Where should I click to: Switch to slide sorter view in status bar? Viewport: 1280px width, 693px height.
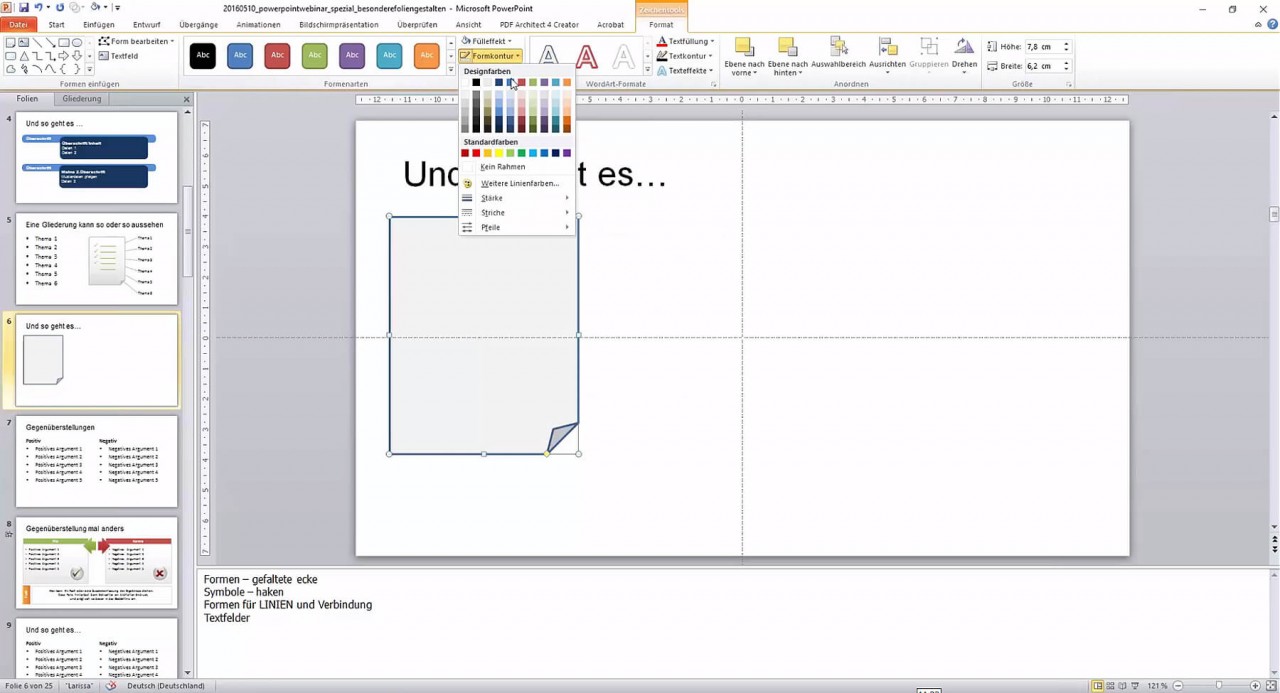pos(1110,686)
